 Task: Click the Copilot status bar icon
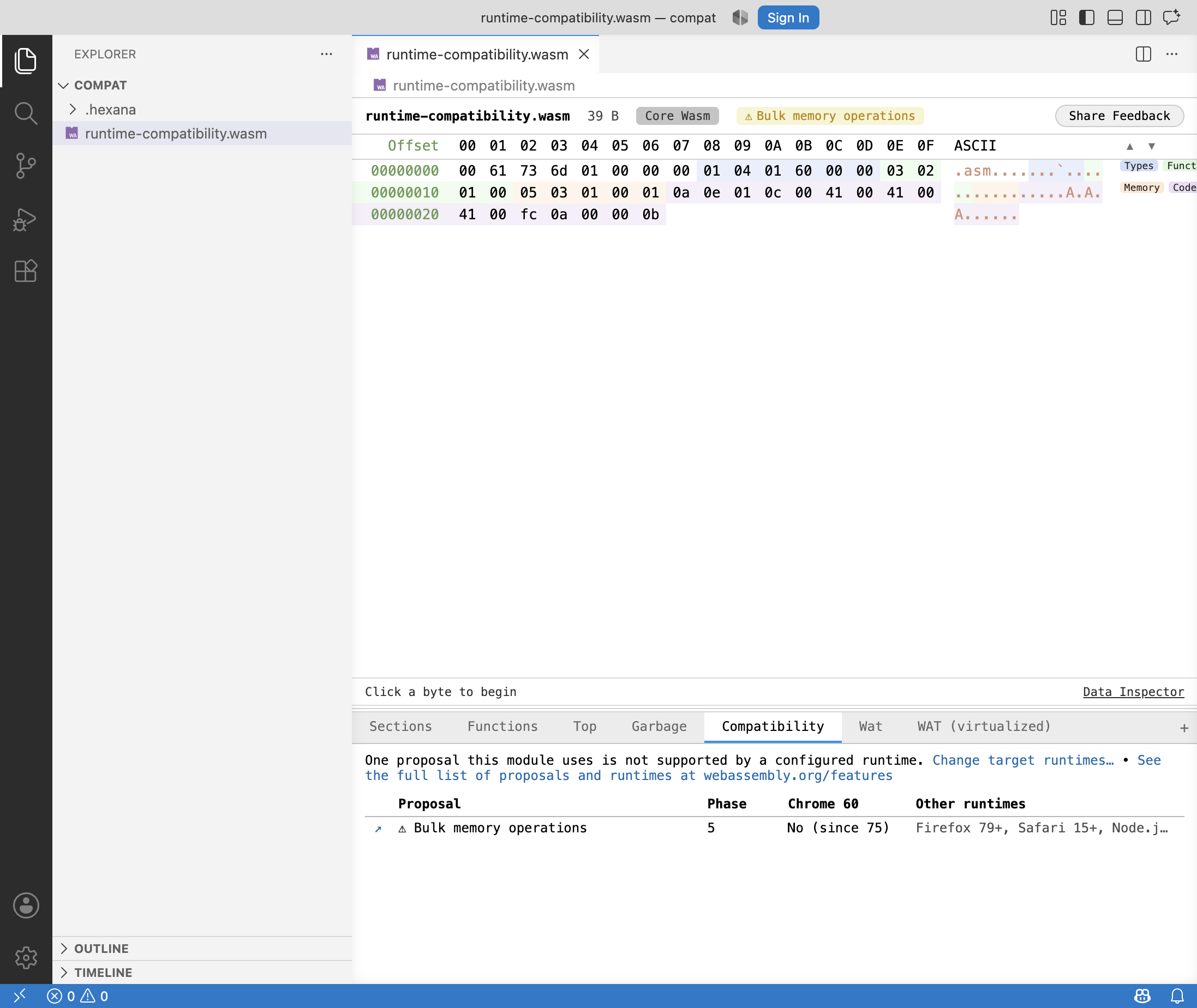(x=1142, y=996)
